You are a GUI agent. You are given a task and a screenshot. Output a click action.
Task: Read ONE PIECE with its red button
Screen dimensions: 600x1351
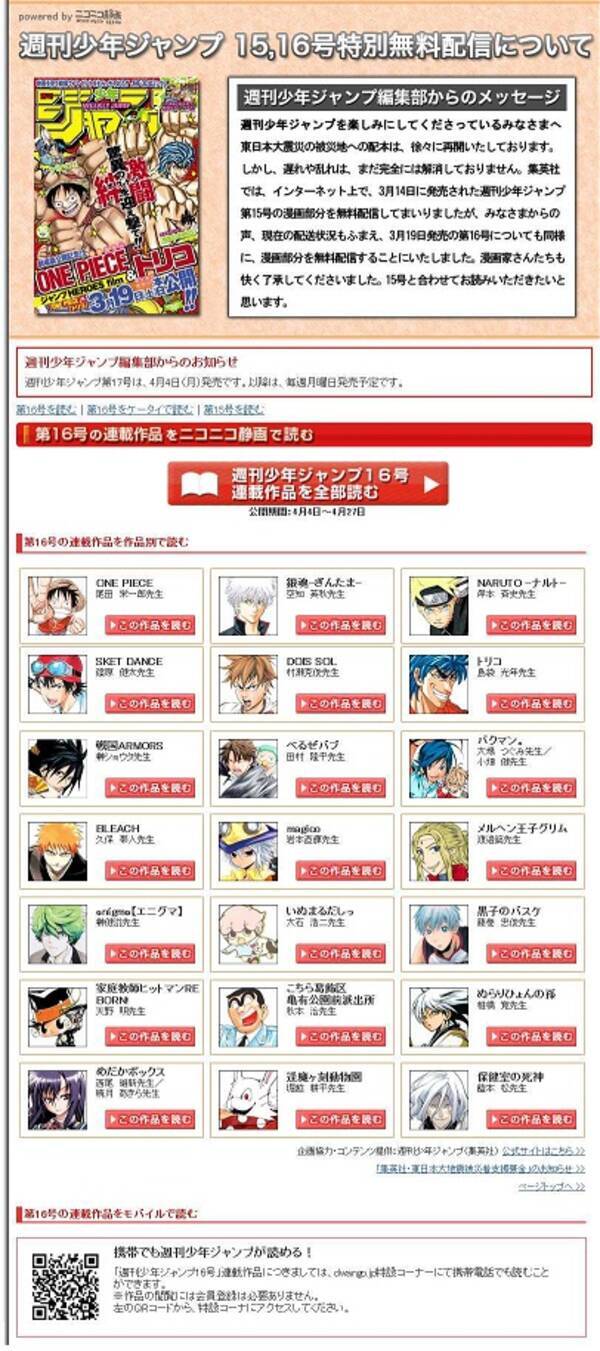coord(150,625)
